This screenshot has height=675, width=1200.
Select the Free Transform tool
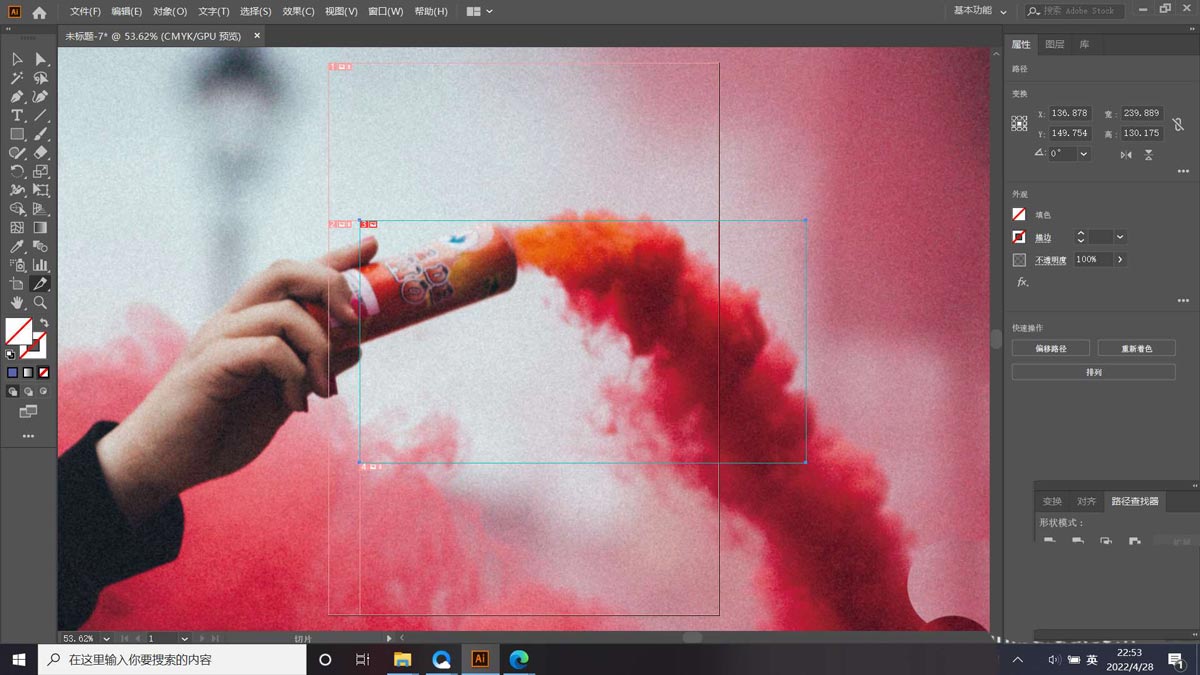[40, 190]
